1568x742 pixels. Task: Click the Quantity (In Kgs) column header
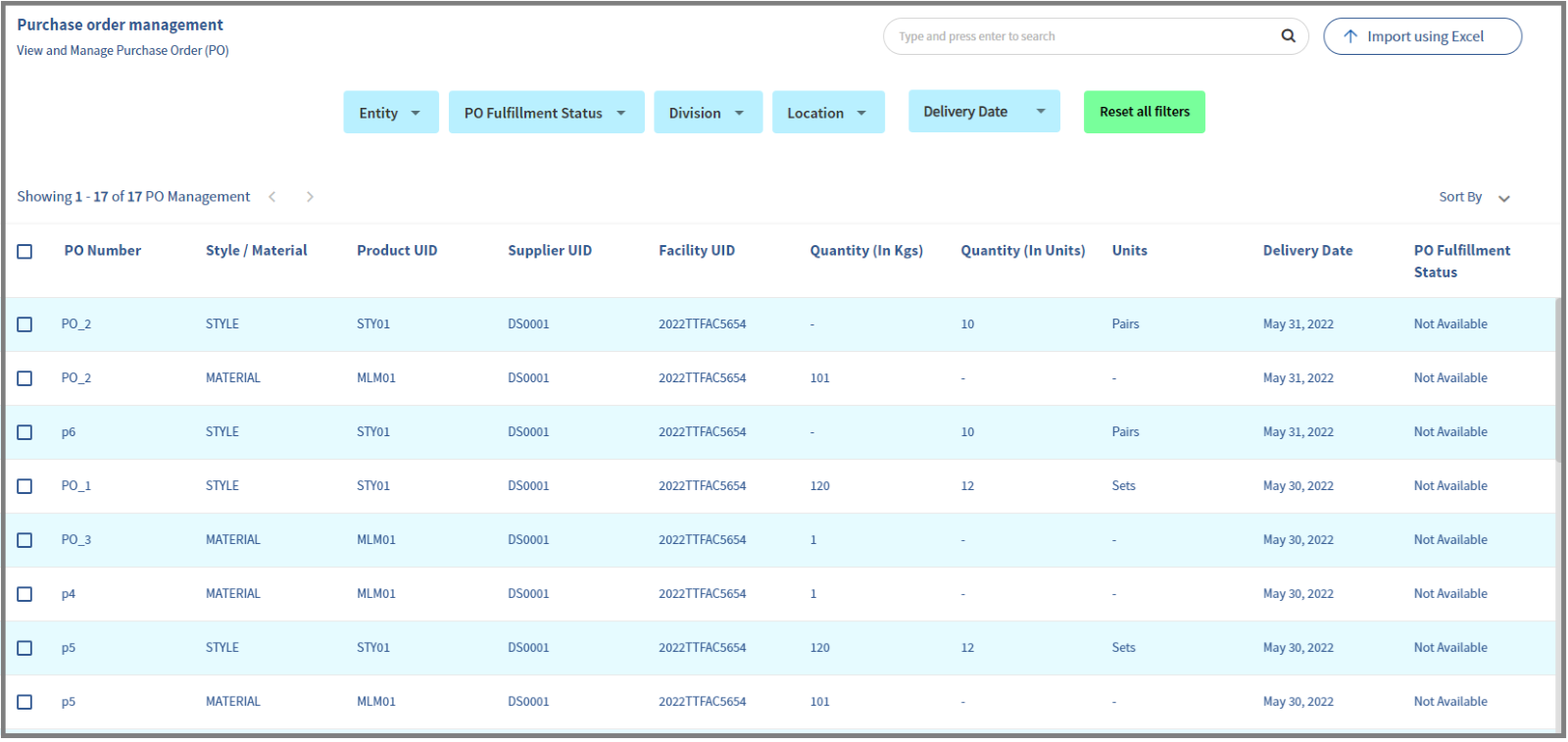tap(866, 251)
